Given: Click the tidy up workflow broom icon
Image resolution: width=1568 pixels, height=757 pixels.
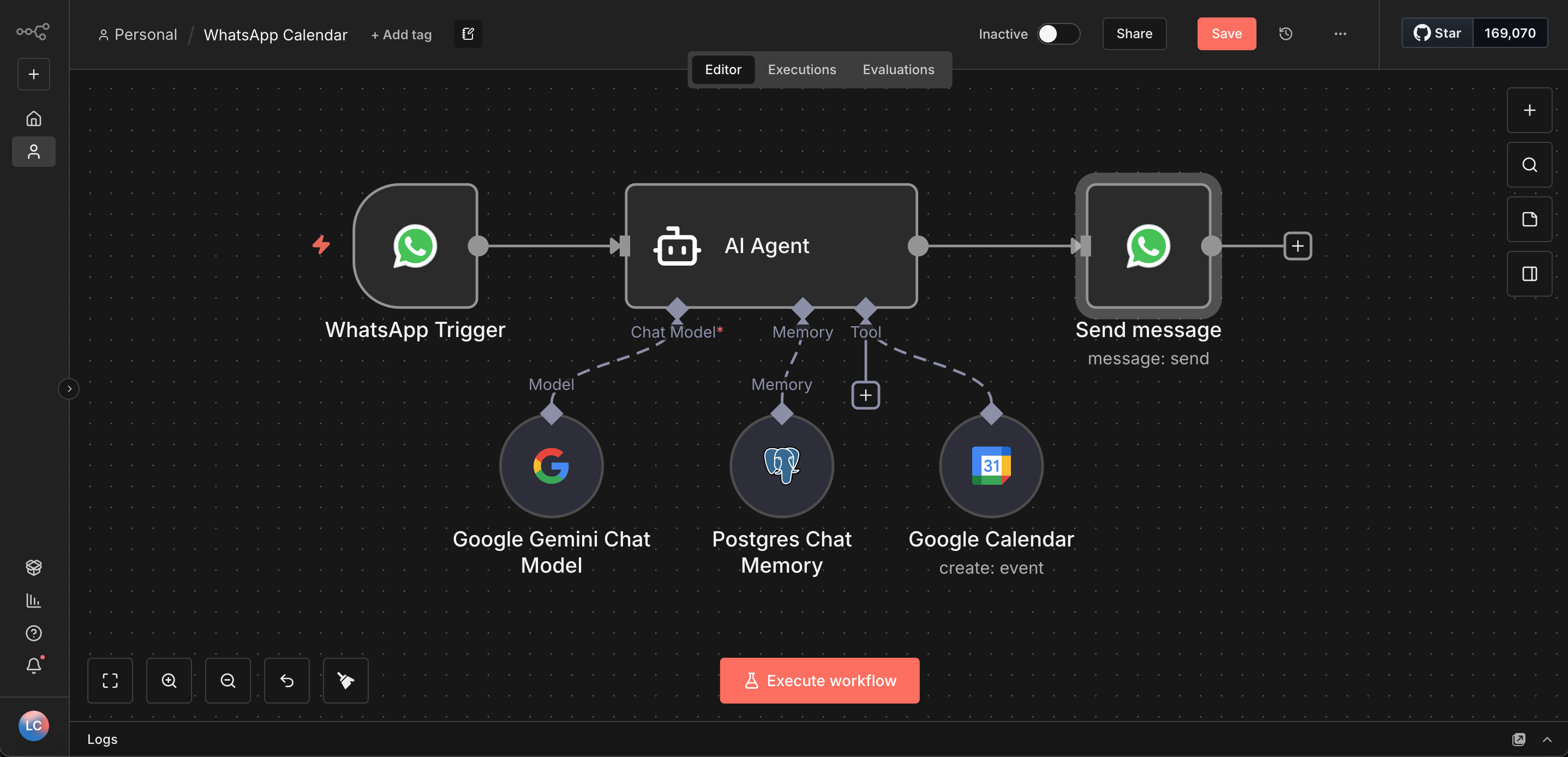Looking at the screenshot, I should [346, 680].
